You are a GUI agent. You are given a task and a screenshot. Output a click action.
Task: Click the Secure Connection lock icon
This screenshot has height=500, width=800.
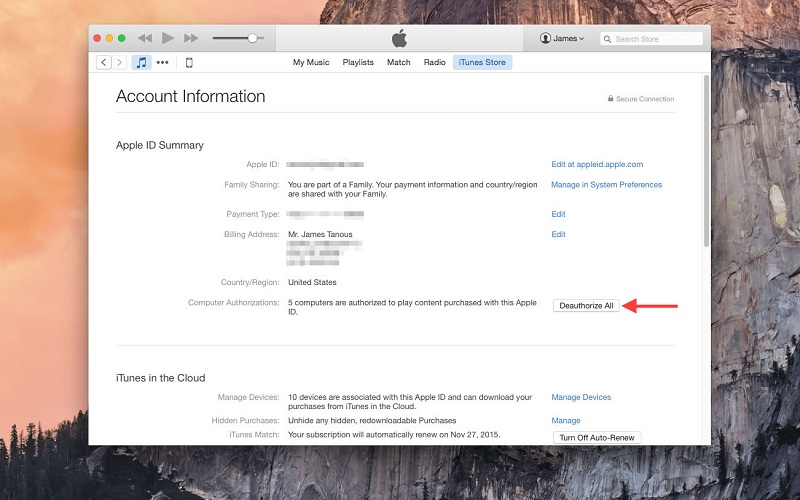tap(610, 98)
